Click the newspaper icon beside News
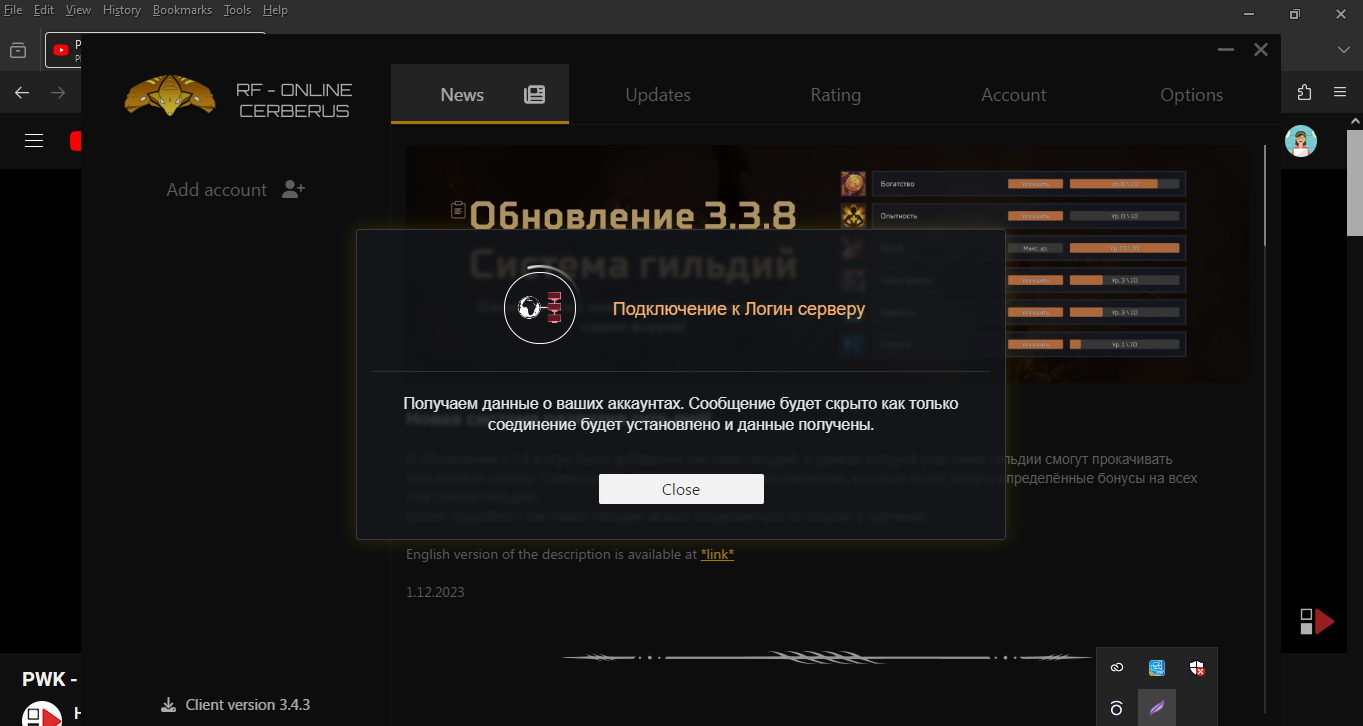The height and width of the screenshot is (726, 1363). coord(535,95)
